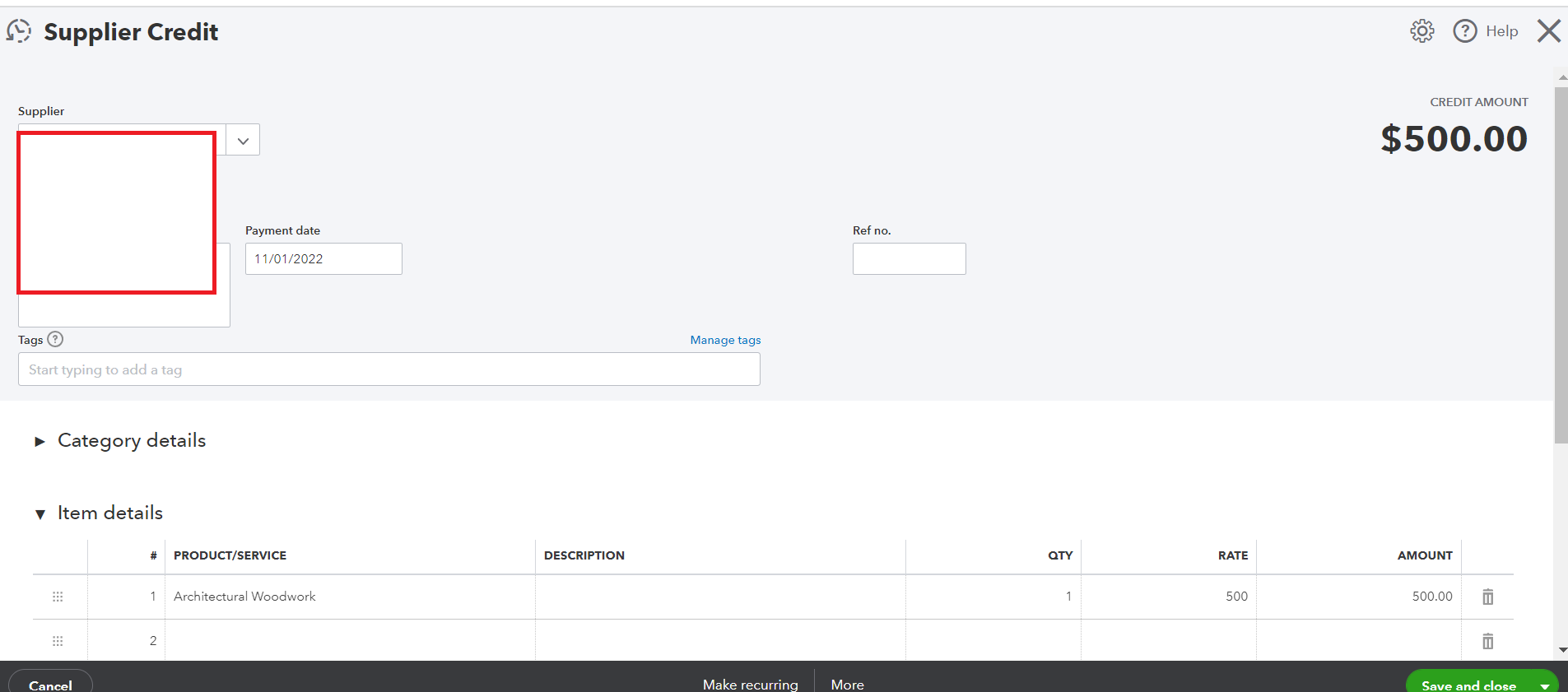This screenshot has width=1568, height=692.
Task: Click the scrollbar down arrow
Action: tap(1562, 650)
